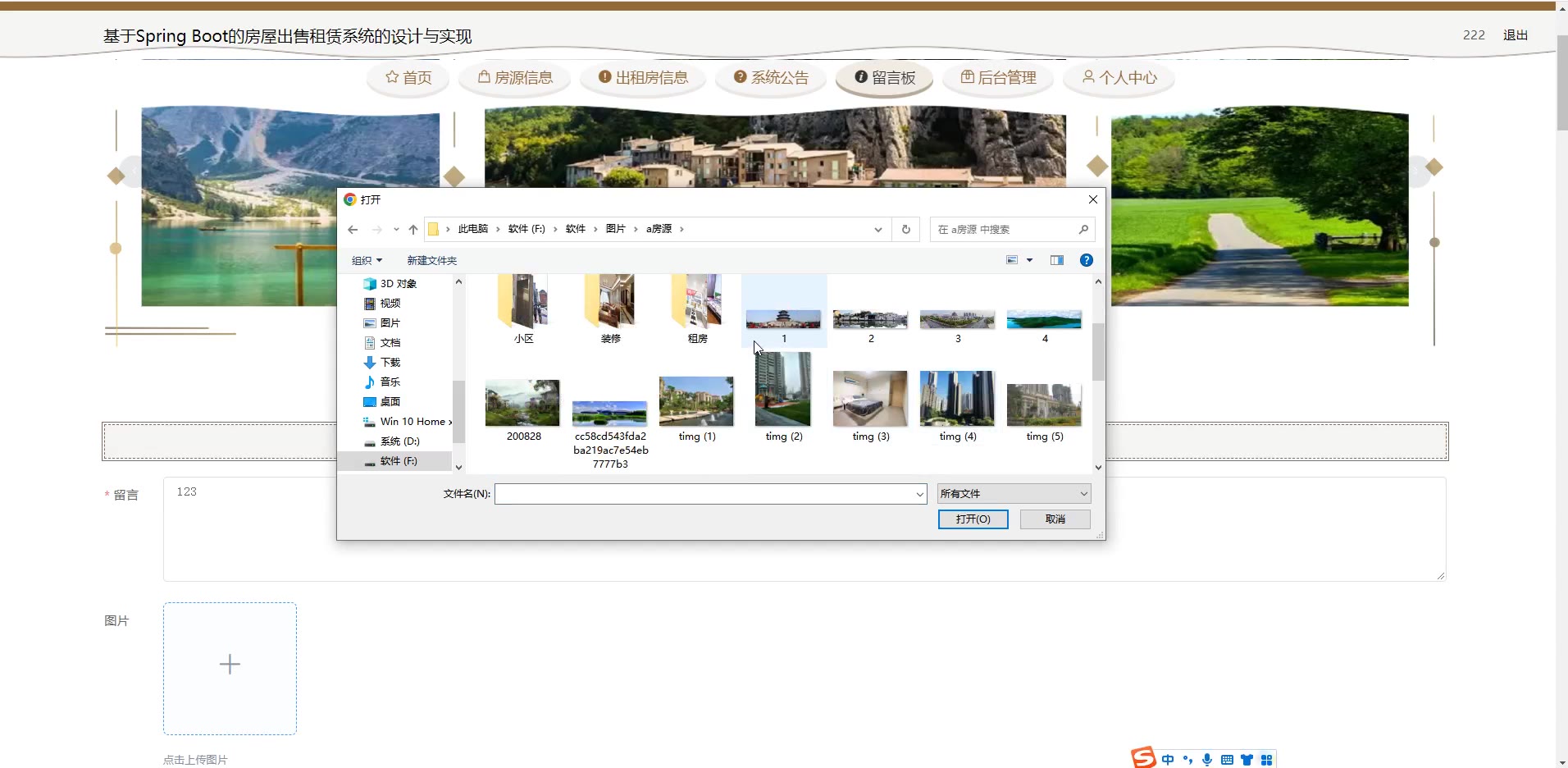The image size is (1568, 768).
Task: Open the 小区 folder
Action: [x=524, y=309]
